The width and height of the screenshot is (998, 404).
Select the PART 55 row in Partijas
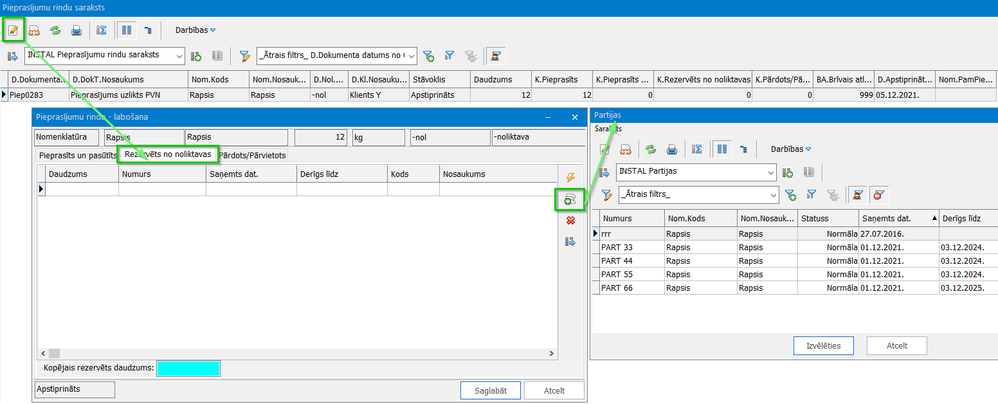[x=795, y=275]
